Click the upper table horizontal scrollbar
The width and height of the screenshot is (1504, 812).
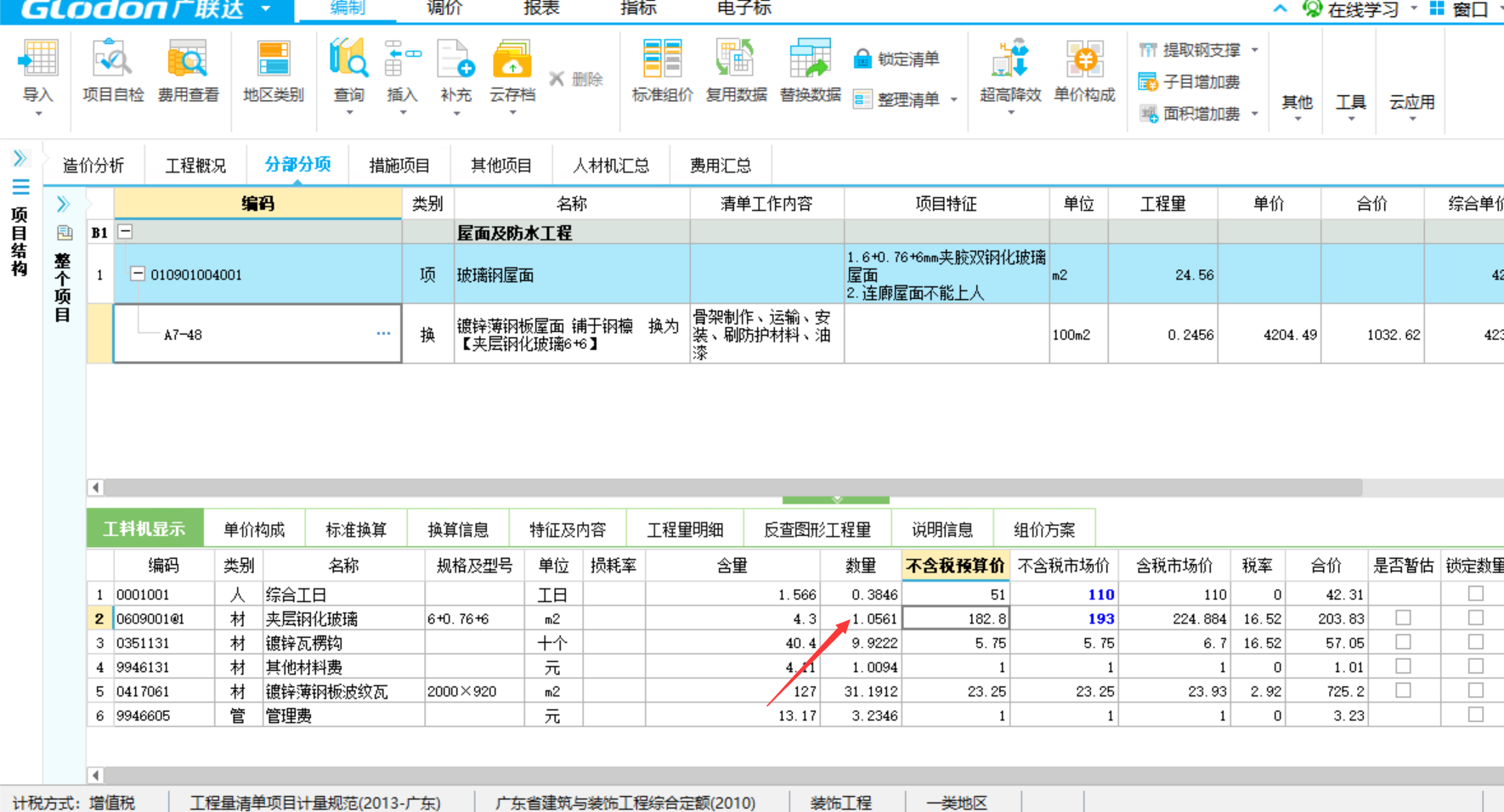pyautogui.click(x=733, y=488)
